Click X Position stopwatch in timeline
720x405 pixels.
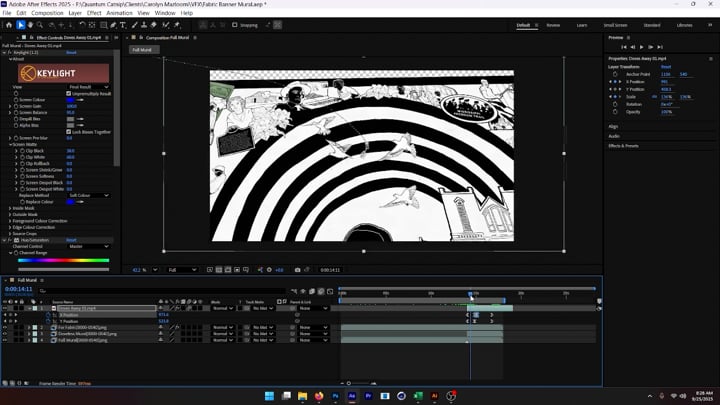[48, 315]
